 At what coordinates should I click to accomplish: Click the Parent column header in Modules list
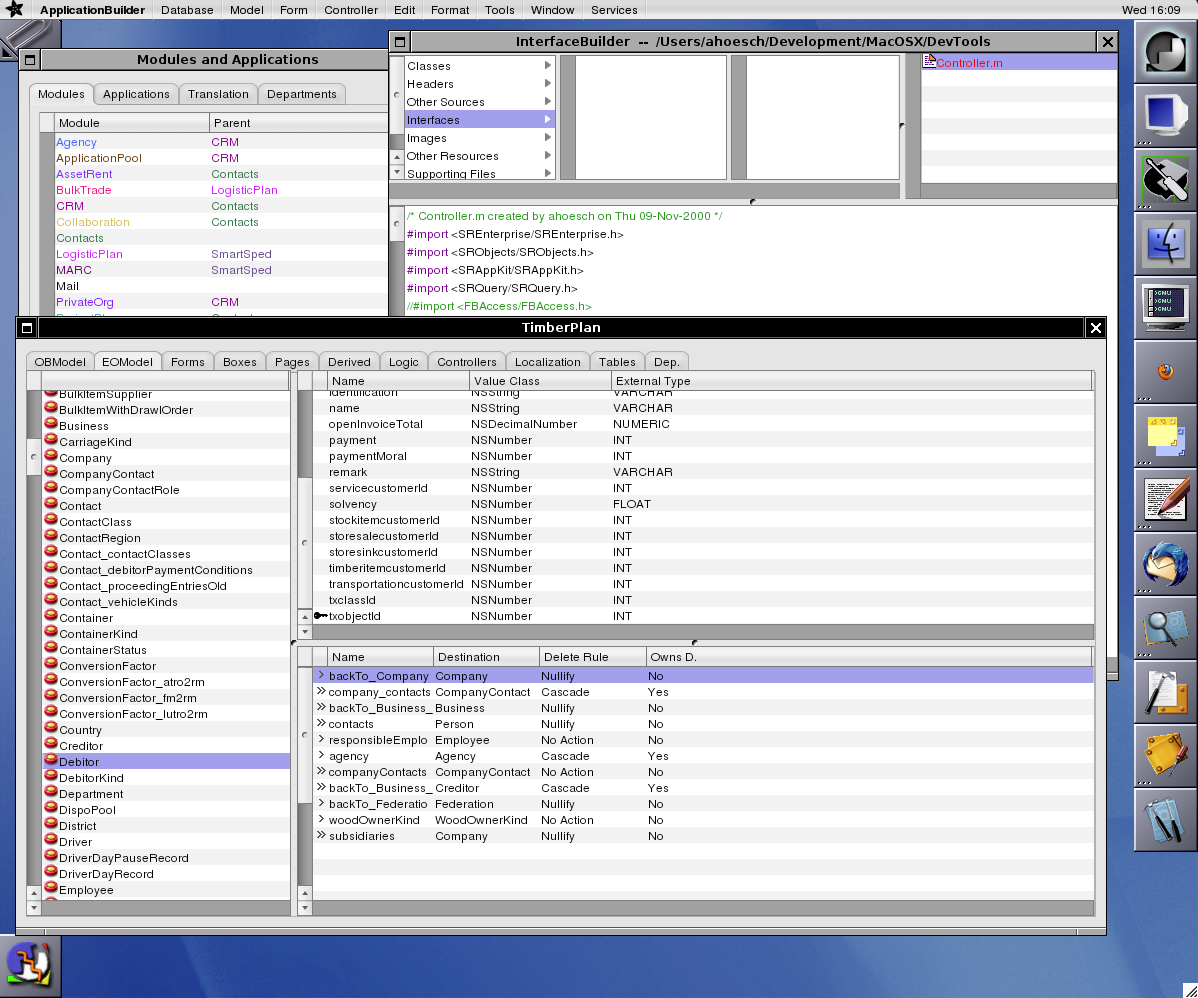pos(298,122)
